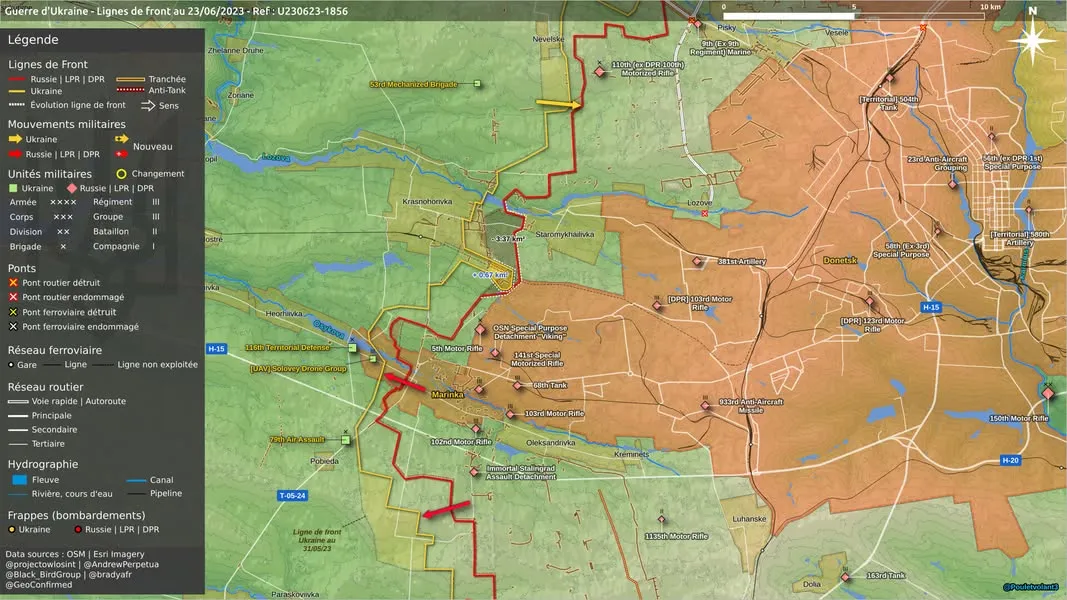
Task: Click the -3.37 km² area label
Action: pyautogui.click(x=508, y=239)
